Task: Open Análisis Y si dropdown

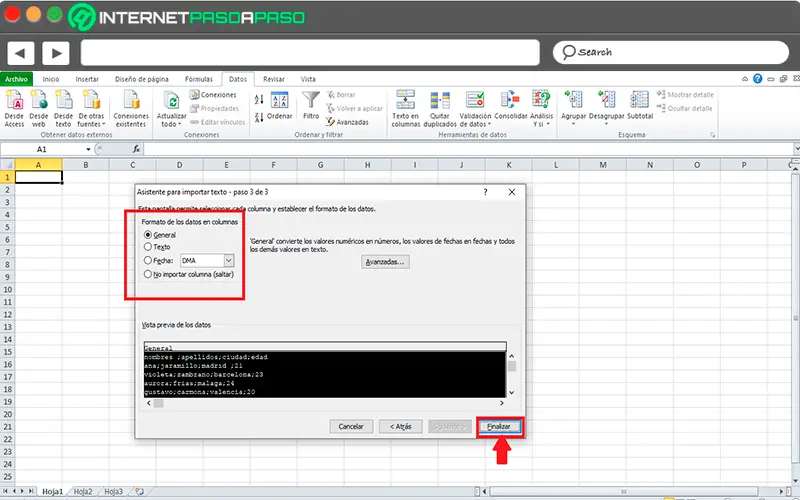Action: (x=541, y=108)
